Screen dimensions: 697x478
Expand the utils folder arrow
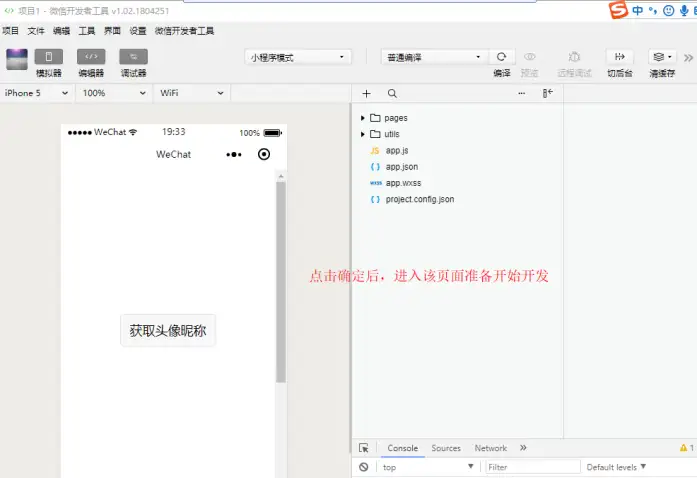[x=363, y=134]
